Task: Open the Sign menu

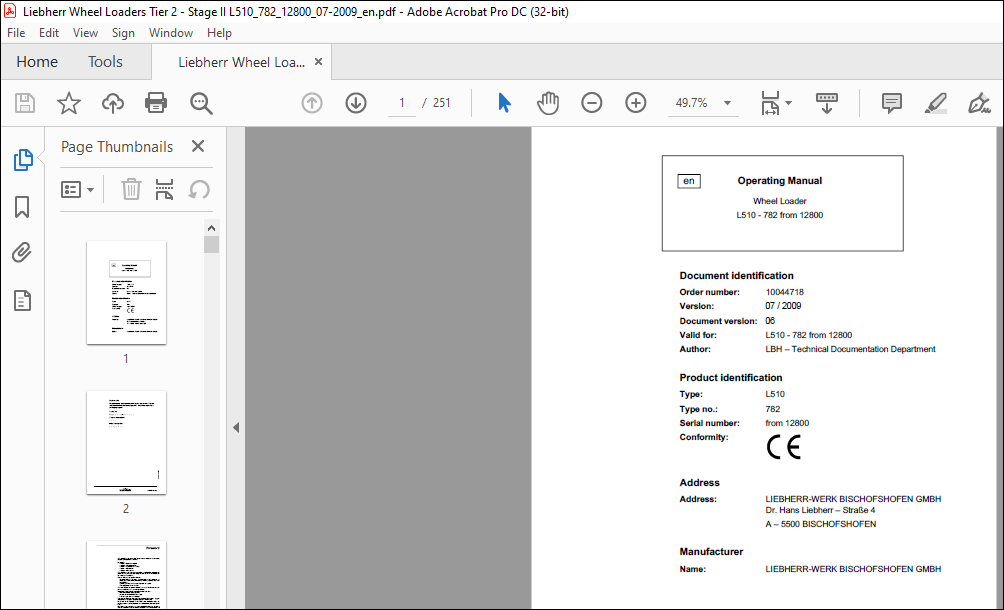Action: [123, 33]
